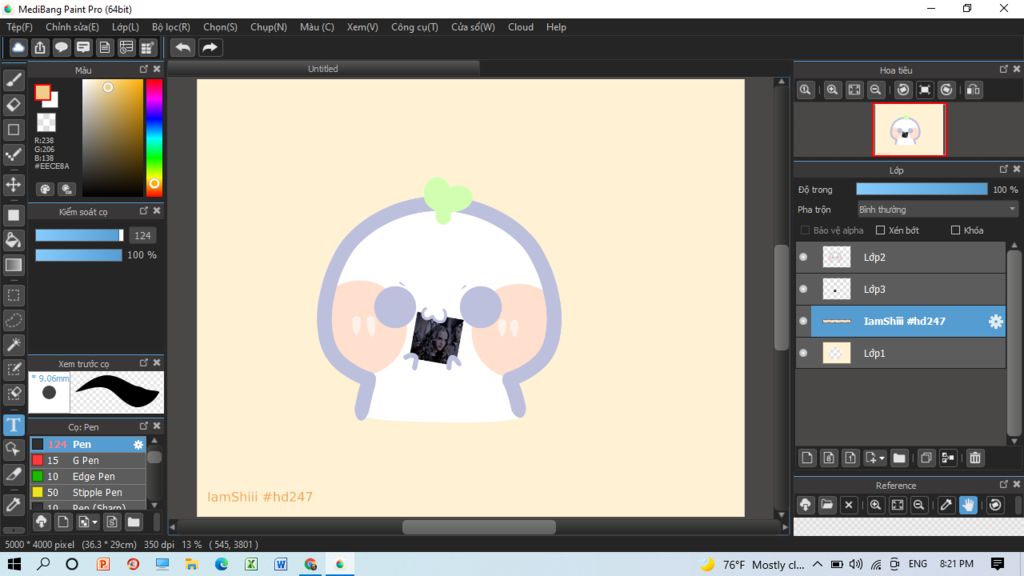Click the brush size value field 124
This screenshot has height=576, width=1024.
coord(142,236)
